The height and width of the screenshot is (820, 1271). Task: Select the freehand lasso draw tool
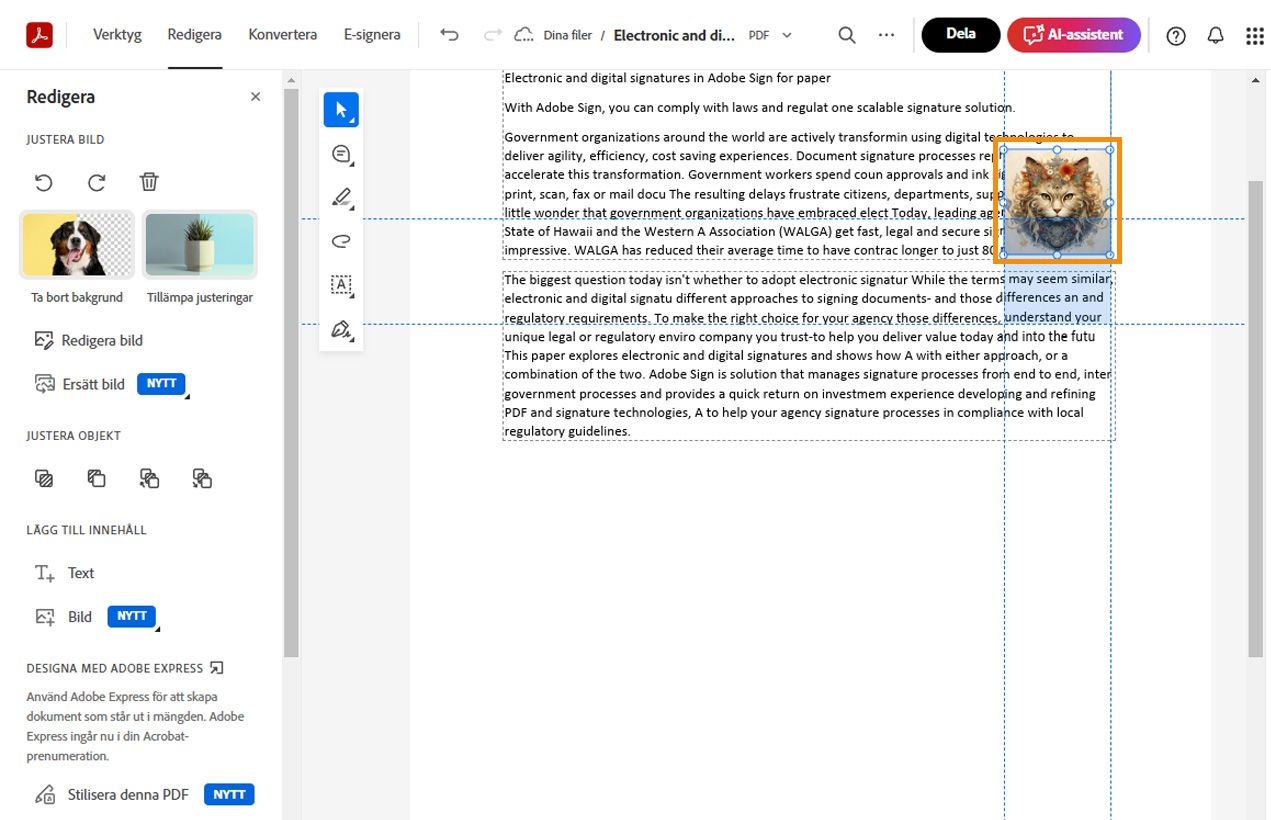coord(341,241)
